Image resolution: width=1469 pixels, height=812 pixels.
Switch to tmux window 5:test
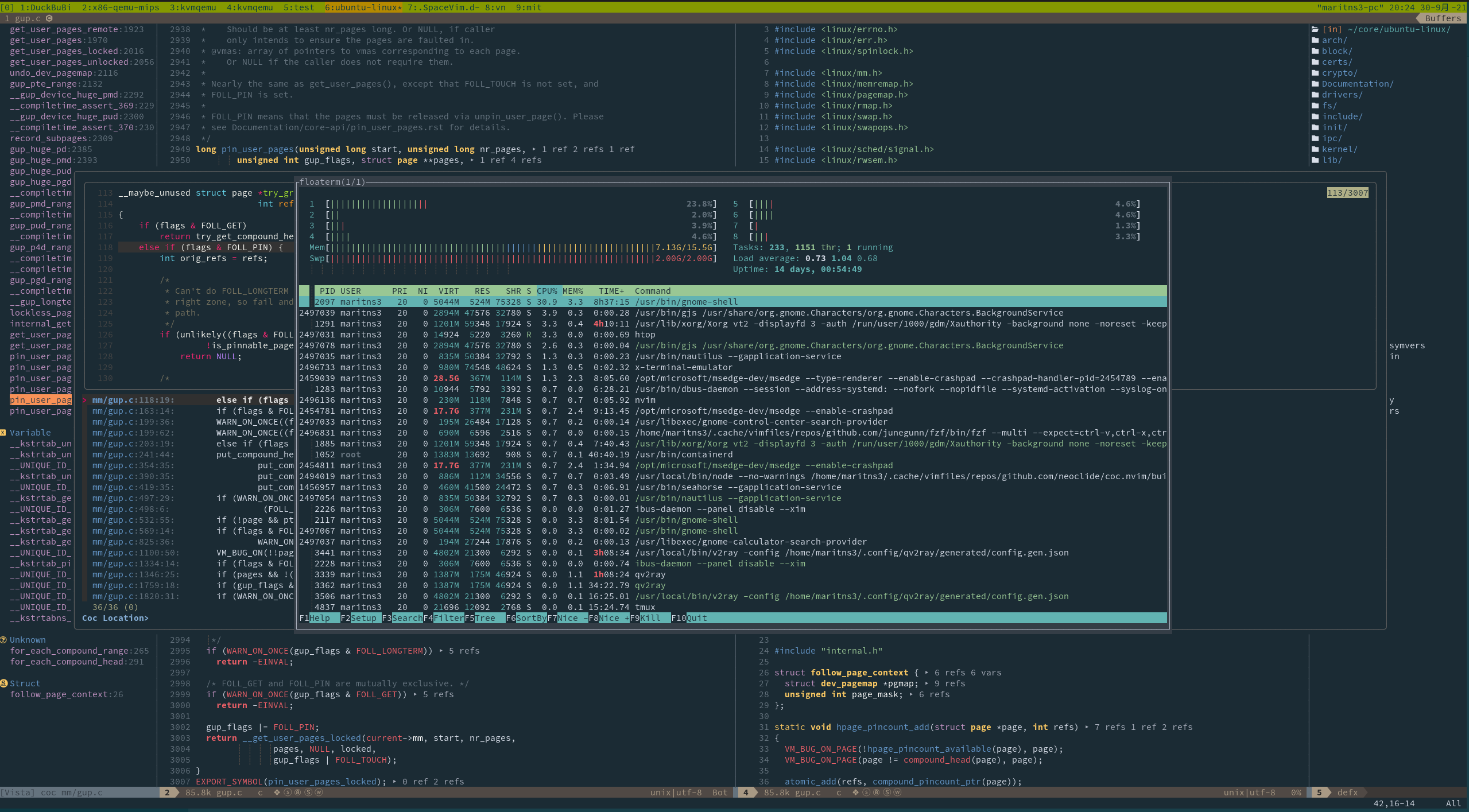(299, 7)
